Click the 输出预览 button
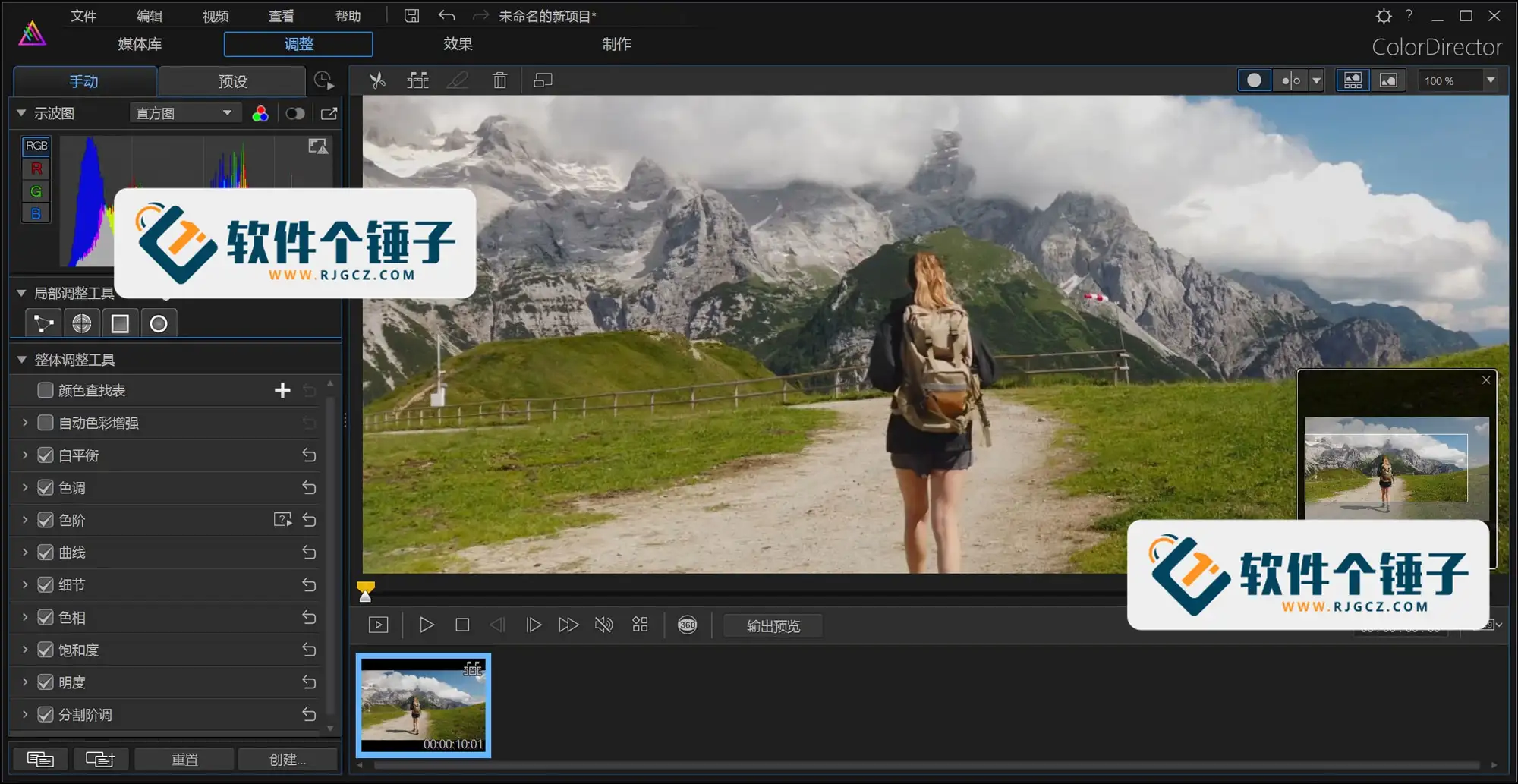 [x=773, y=625]
